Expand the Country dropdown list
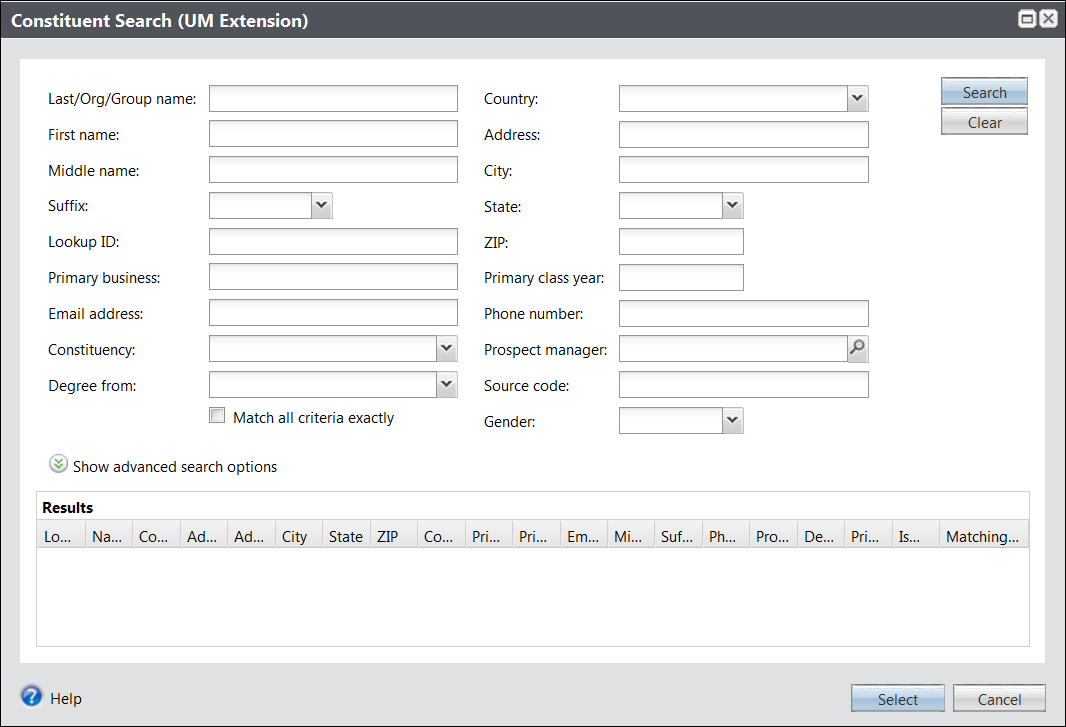Image resolution: width=1066 pixels, height=727 pixels. pos(857,98)
